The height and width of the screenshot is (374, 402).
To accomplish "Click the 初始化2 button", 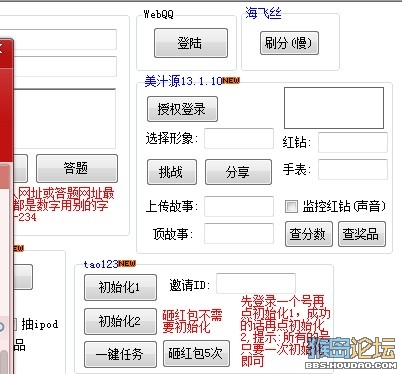I will pyautogui.click(x=120, y=321).
